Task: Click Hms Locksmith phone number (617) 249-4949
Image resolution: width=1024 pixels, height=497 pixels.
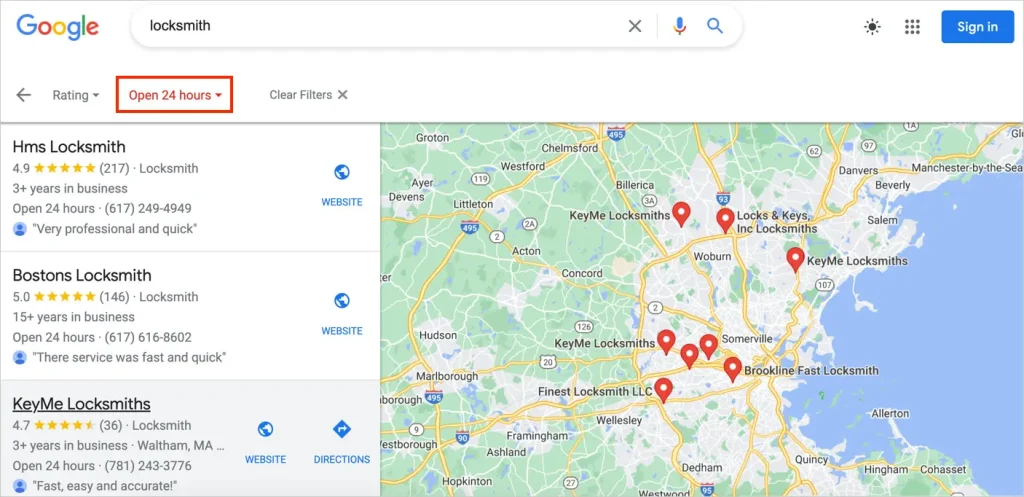Action: 147,209
